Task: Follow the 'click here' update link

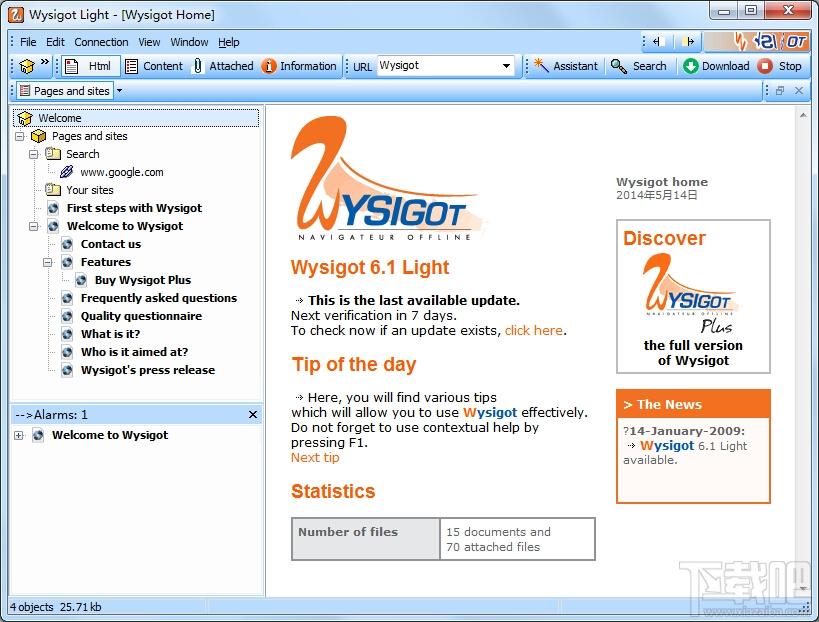Action: (533, 331)
